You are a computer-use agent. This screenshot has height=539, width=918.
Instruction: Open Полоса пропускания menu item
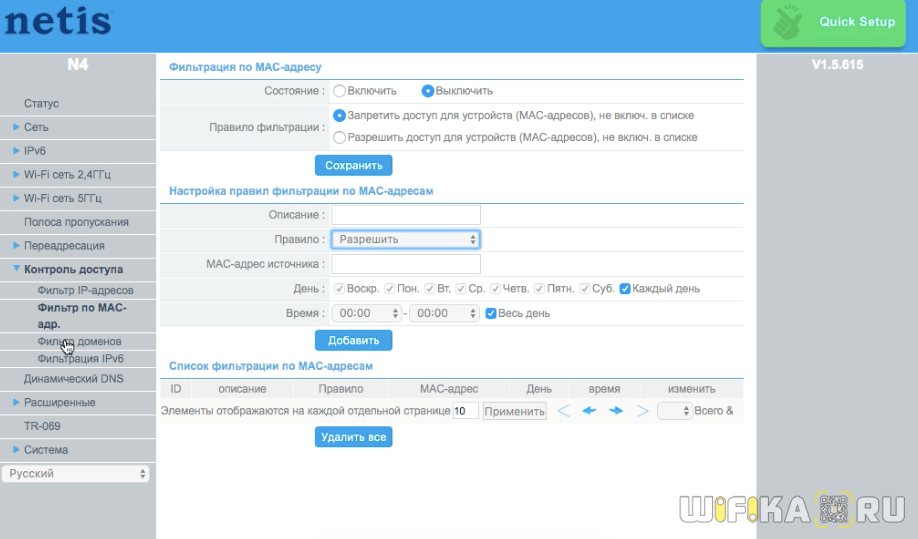pyautogui.click(x=78, y=222)
